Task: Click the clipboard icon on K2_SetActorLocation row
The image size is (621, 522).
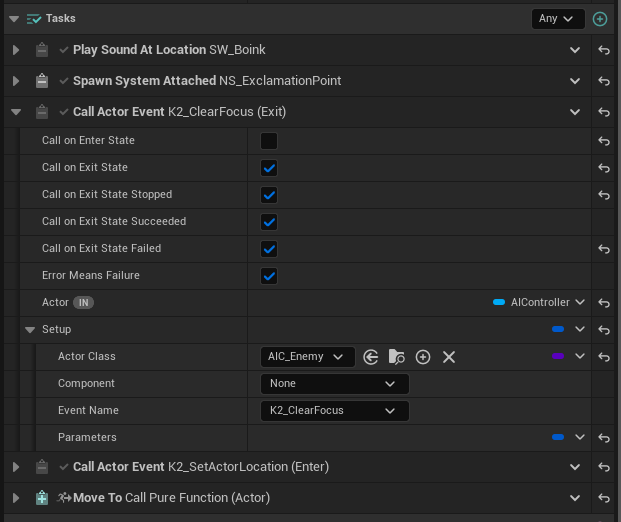Action: pos(42,467)
